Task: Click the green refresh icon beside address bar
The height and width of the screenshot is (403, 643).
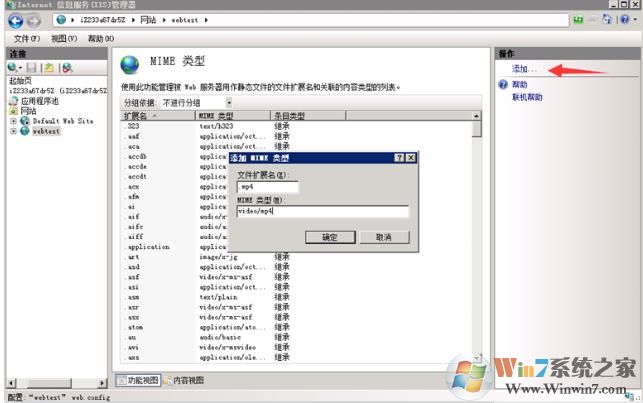Action: 578,20
